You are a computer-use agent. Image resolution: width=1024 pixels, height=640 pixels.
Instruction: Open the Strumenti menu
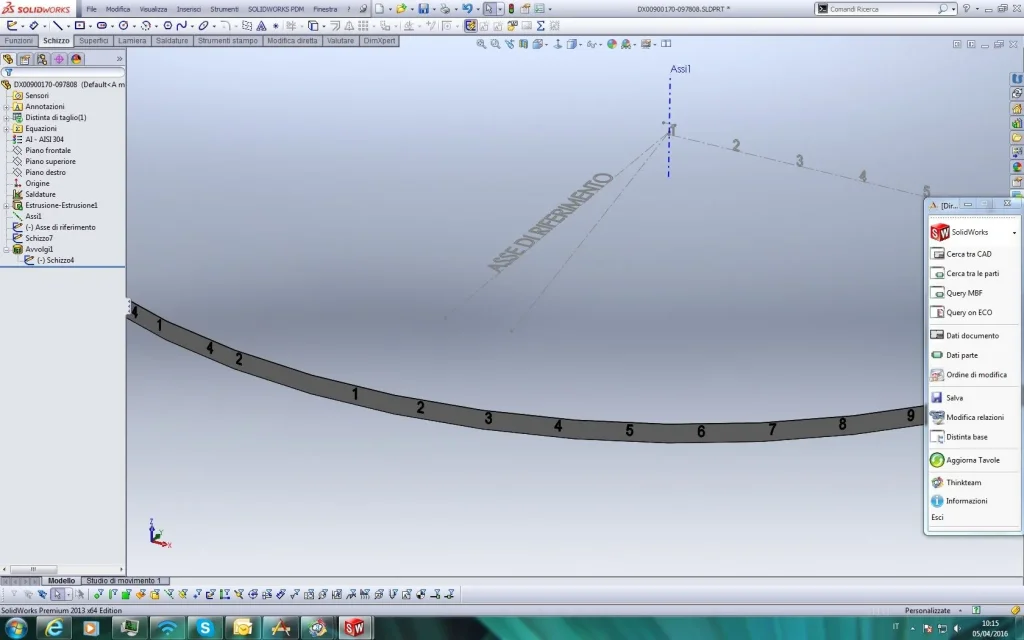point(224,9)
